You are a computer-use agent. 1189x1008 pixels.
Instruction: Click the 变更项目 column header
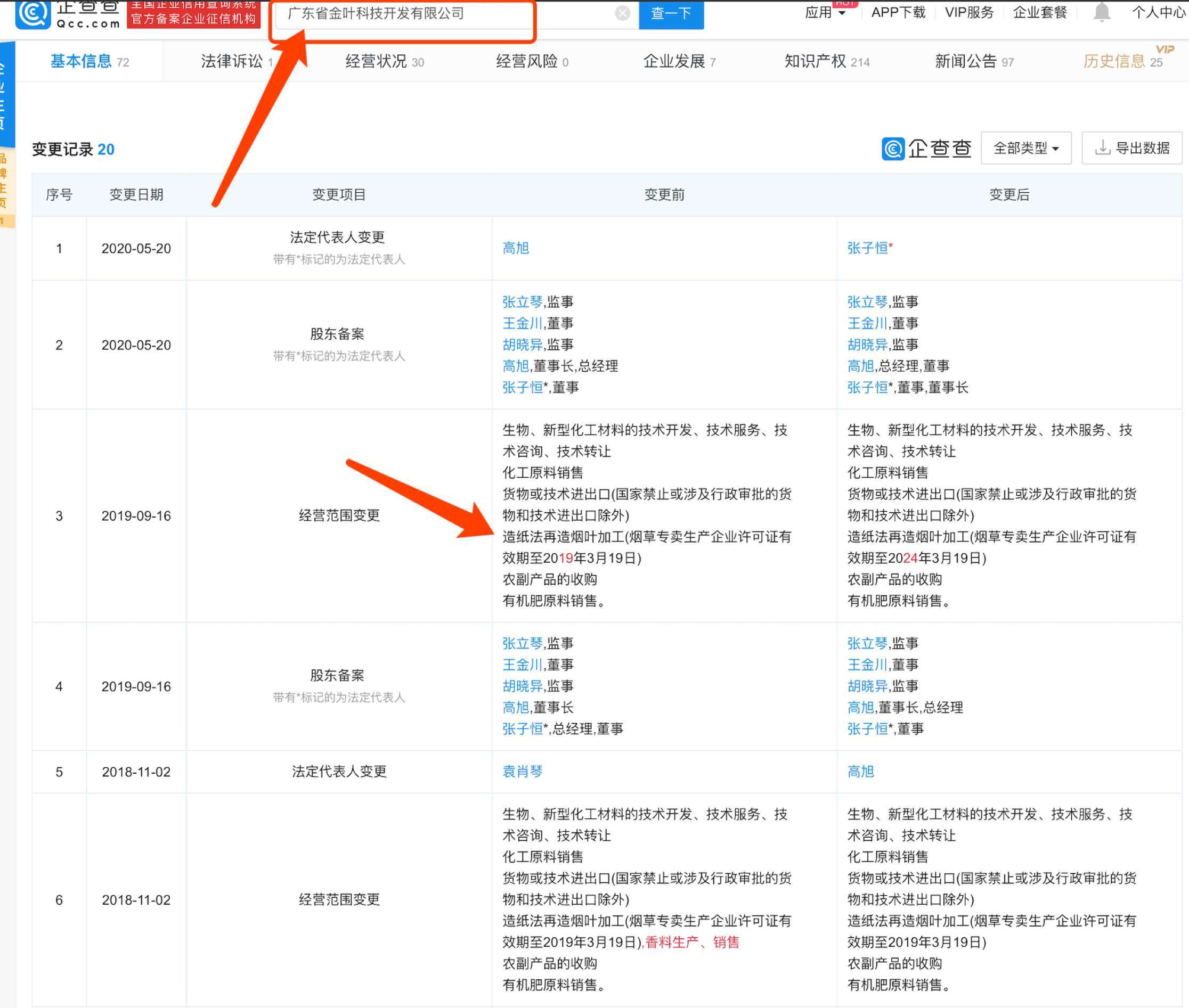coord(339,195)
